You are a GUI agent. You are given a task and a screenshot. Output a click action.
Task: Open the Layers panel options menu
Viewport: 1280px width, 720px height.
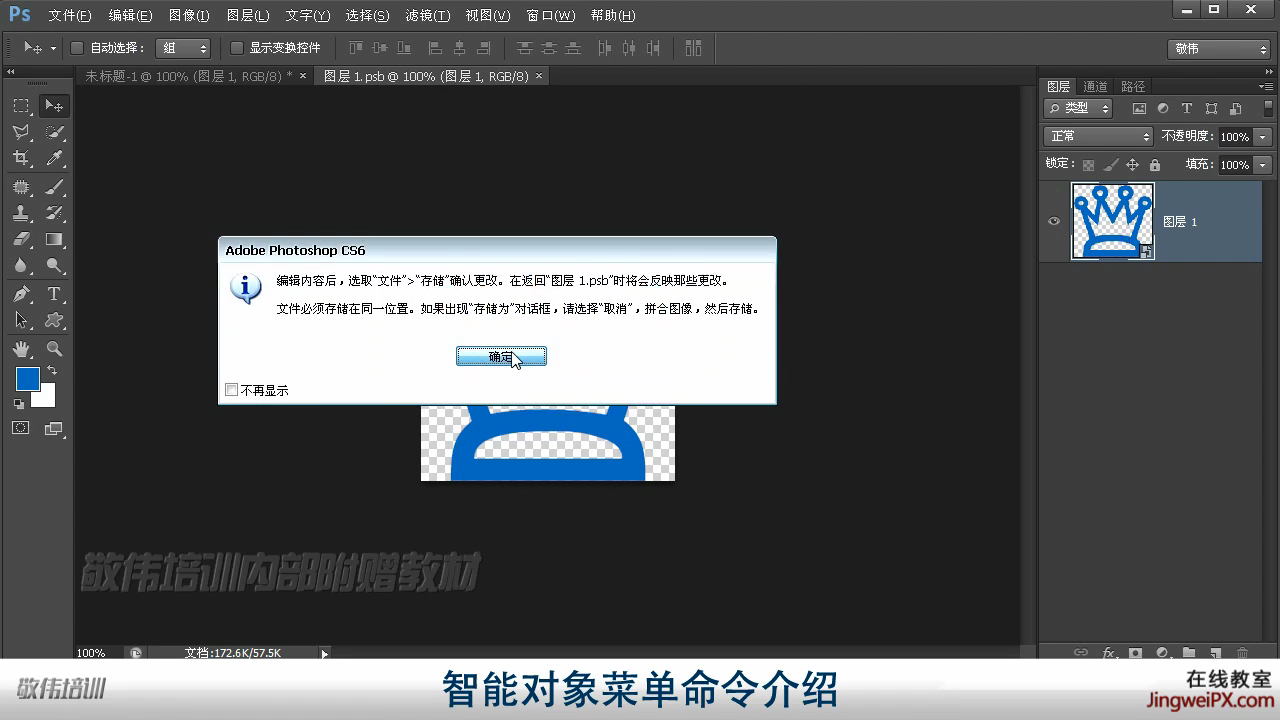click(x=1265, y=87)
